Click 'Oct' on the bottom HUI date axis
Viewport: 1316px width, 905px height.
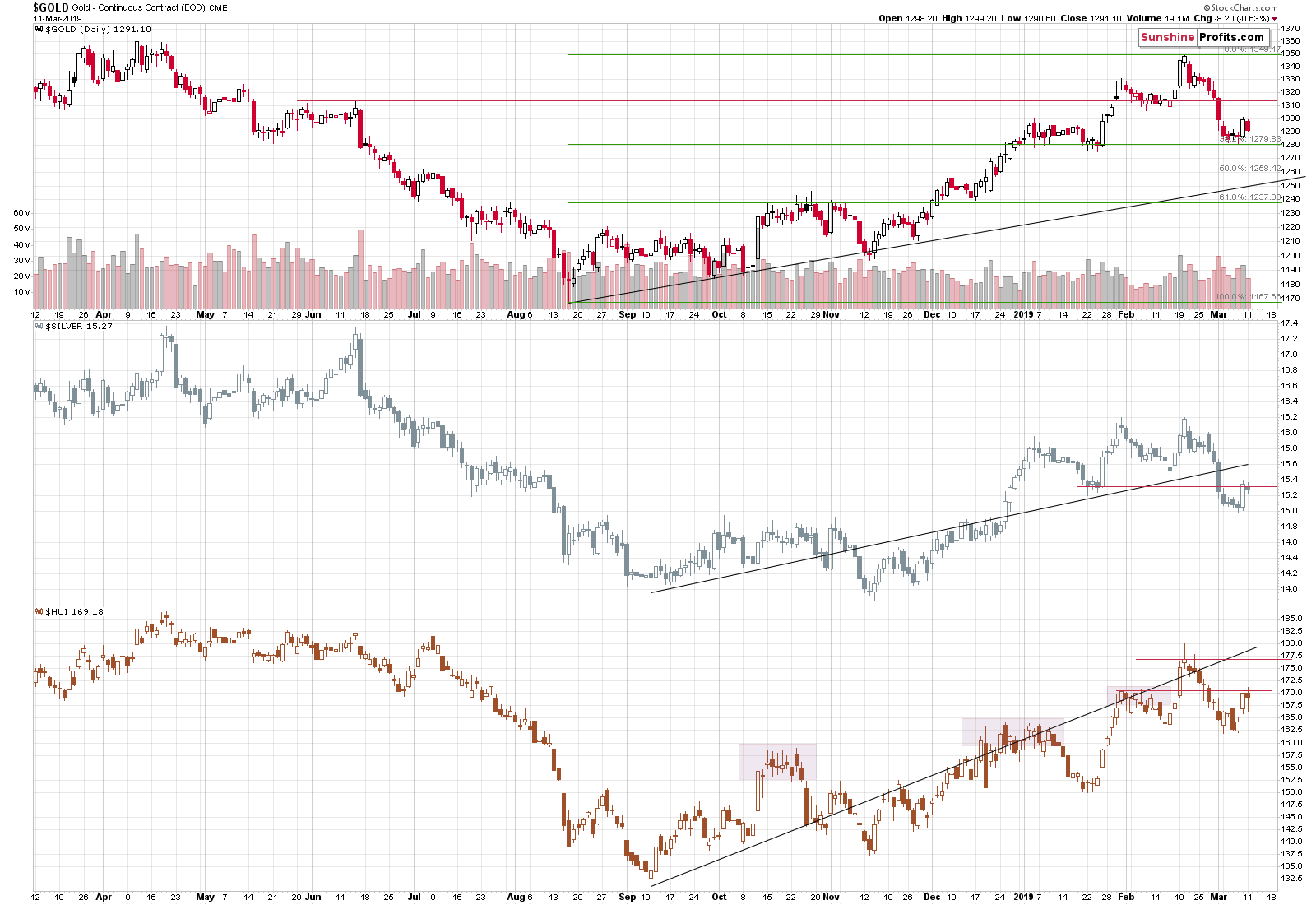tap(719, 897)
